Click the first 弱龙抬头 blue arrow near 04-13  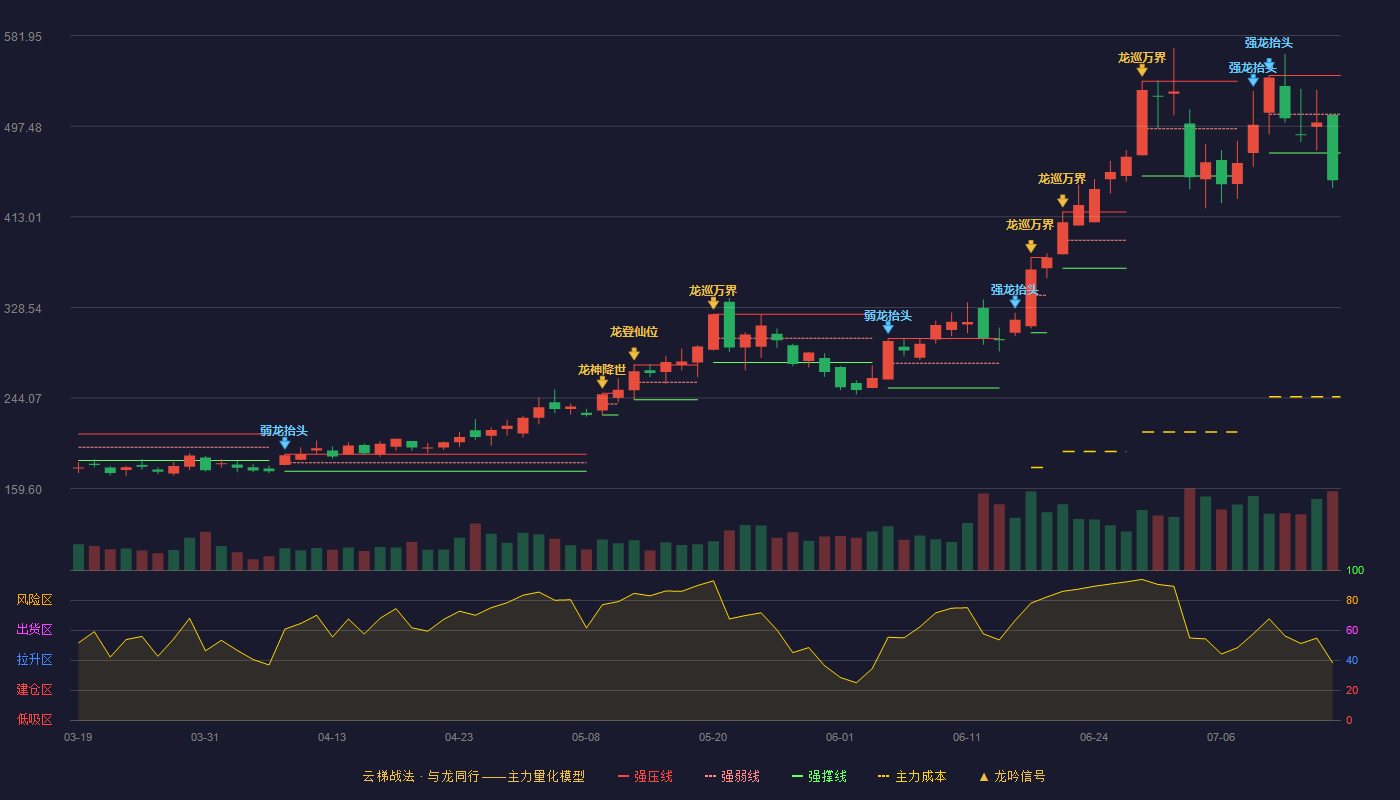click(x=285, y=443)
